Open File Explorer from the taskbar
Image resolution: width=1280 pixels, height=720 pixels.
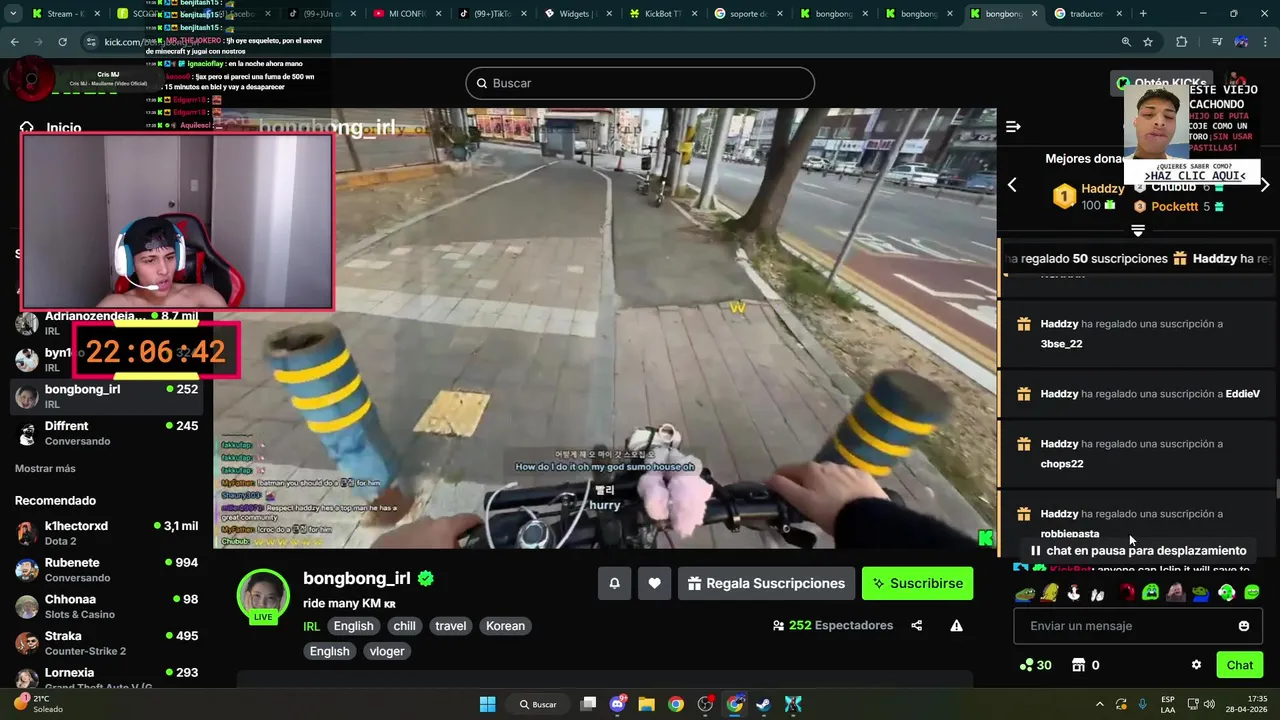[x=646, y=704]
